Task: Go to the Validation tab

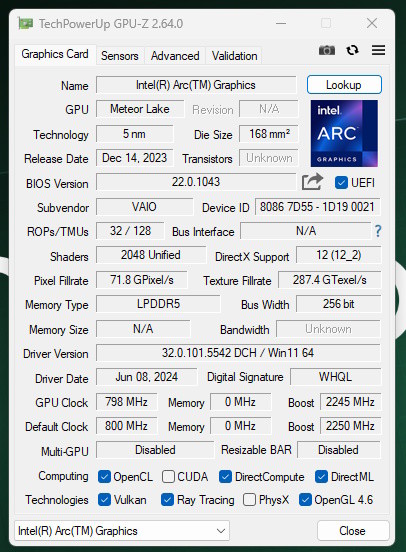Action: tap(235, 56)
